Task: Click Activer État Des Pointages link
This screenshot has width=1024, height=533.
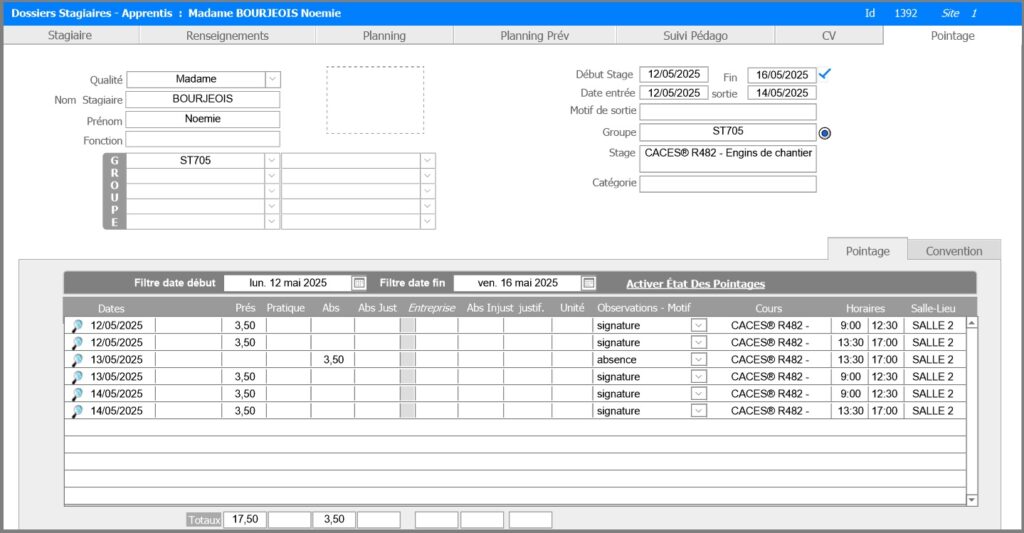Action: (x=695, y=284)
